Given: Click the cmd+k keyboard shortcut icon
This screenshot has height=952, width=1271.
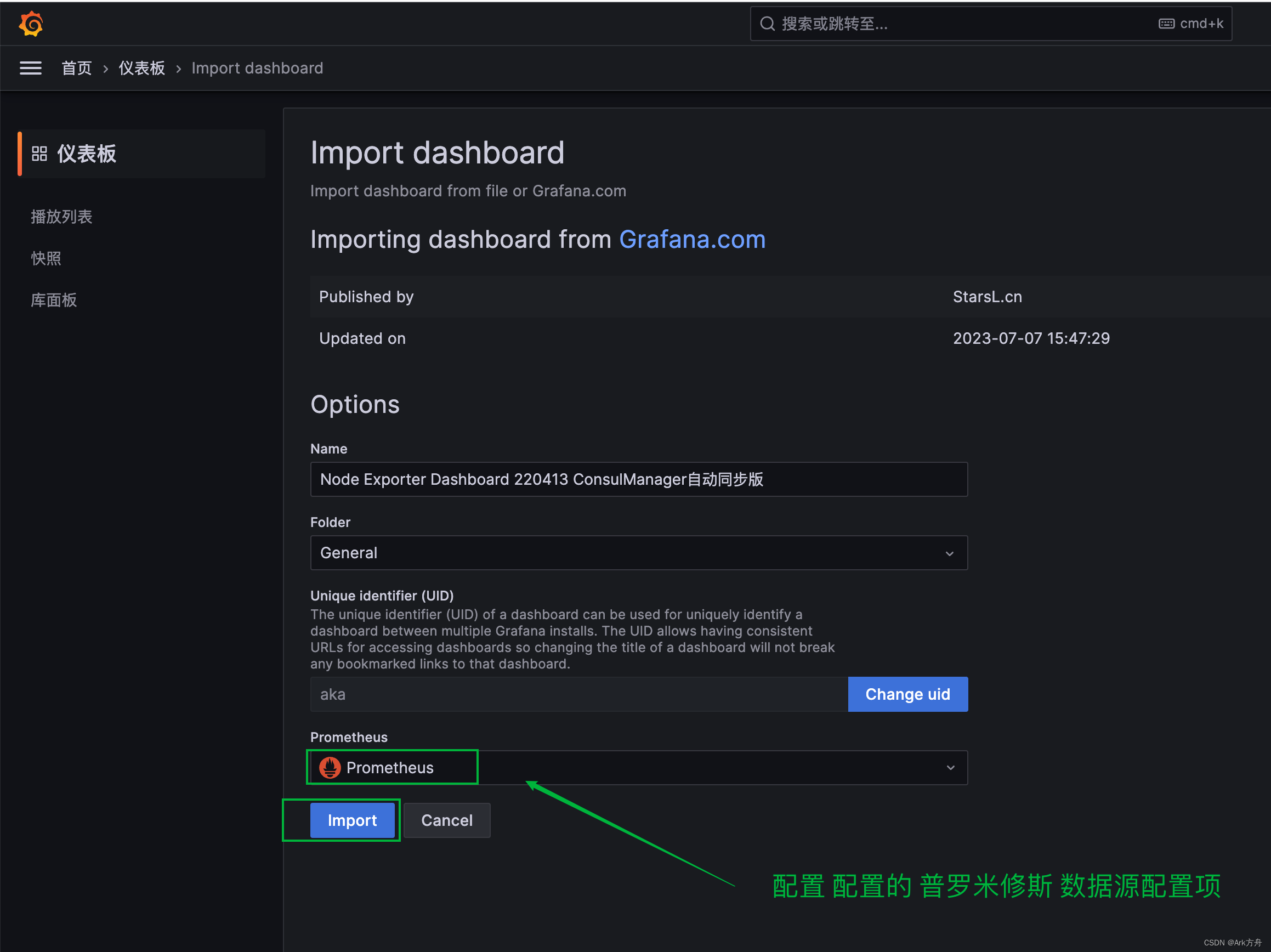Looking at the screenshot, I should point(1166,24).
